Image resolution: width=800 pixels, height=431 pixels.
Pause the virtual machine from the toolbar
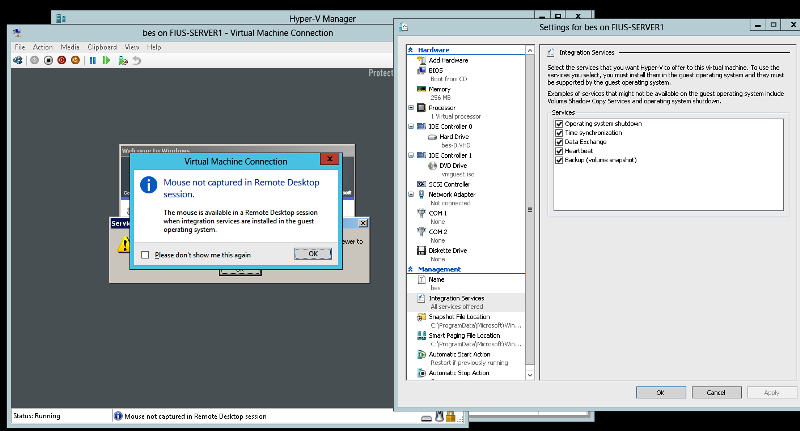(93, 60)
